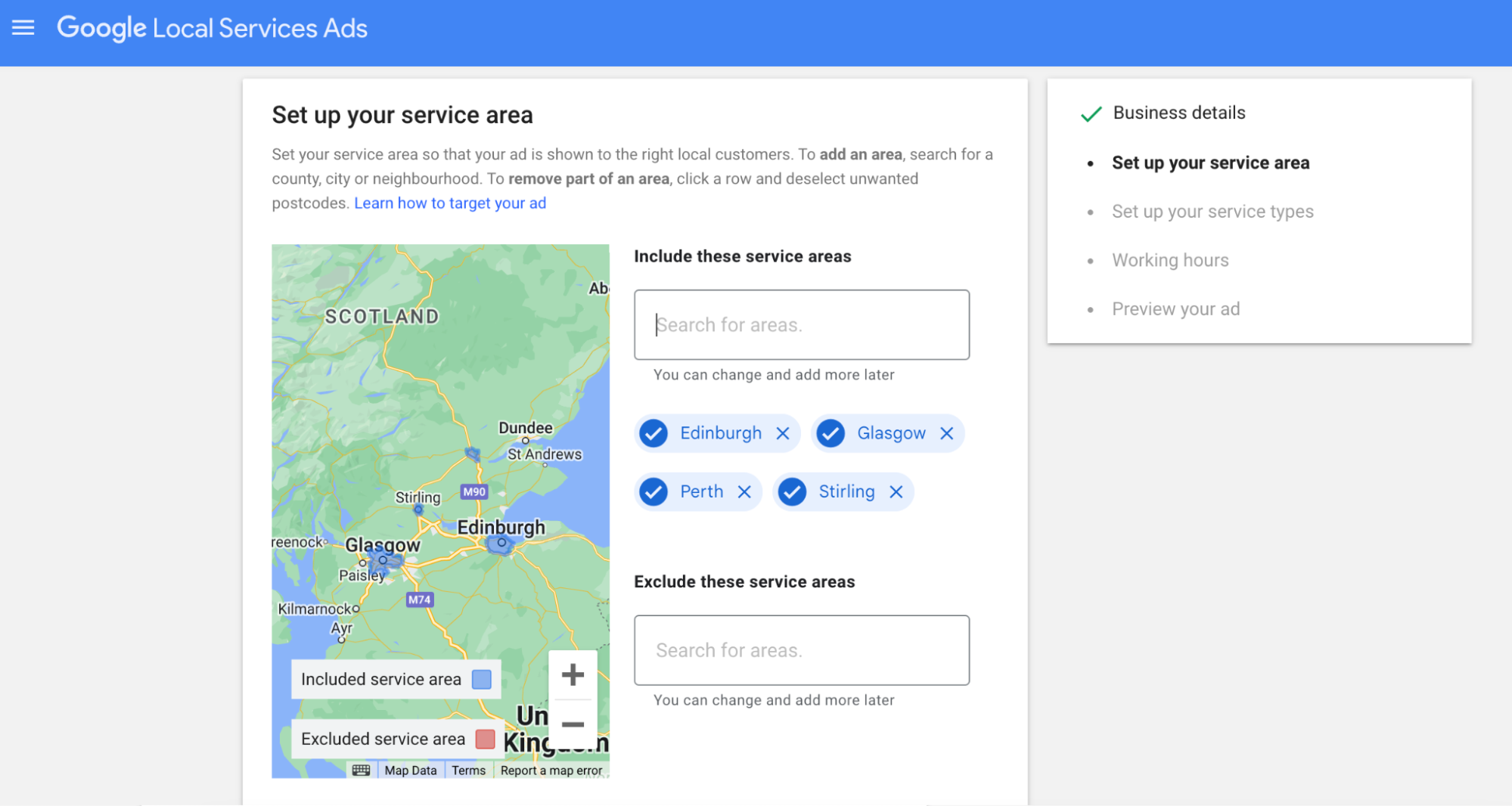Open Learn how to target your ad link
Screen dimensions: 1512x806
[x=450, y=203]
